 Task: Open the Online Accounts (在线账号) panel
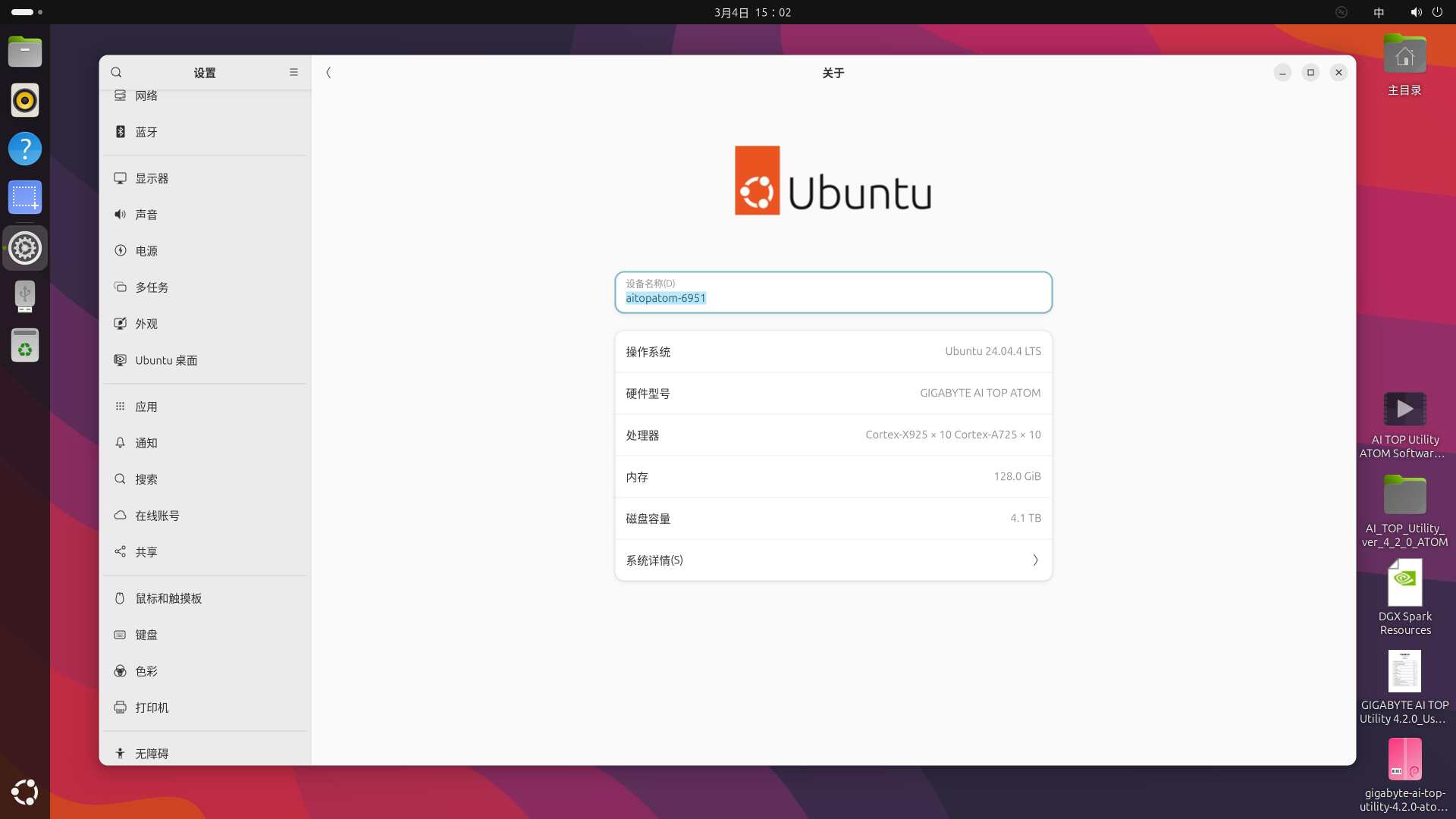coord(157,516)
